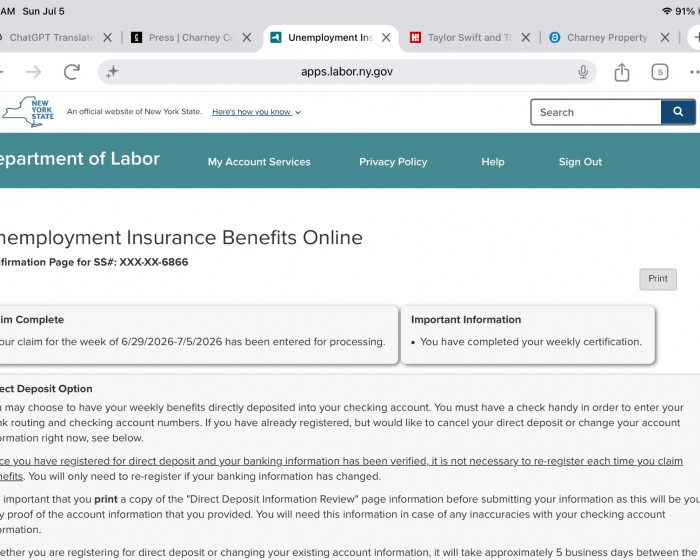This screenshot has height=560, width=700.
Task: Expand the "Here's how you know" dropdown
Action: 256,112
